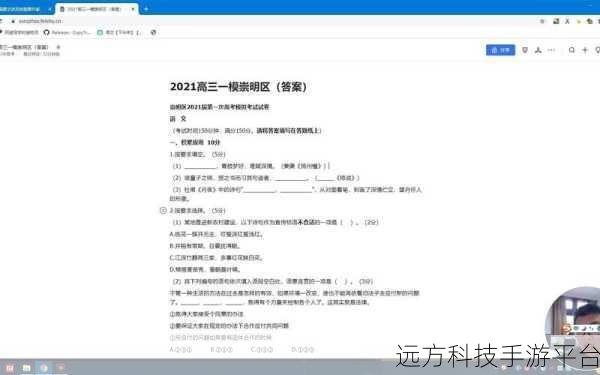Star the document next to its header title
Image resolution: width=600 pixels, height=375 pixels.
pos(59,47)
